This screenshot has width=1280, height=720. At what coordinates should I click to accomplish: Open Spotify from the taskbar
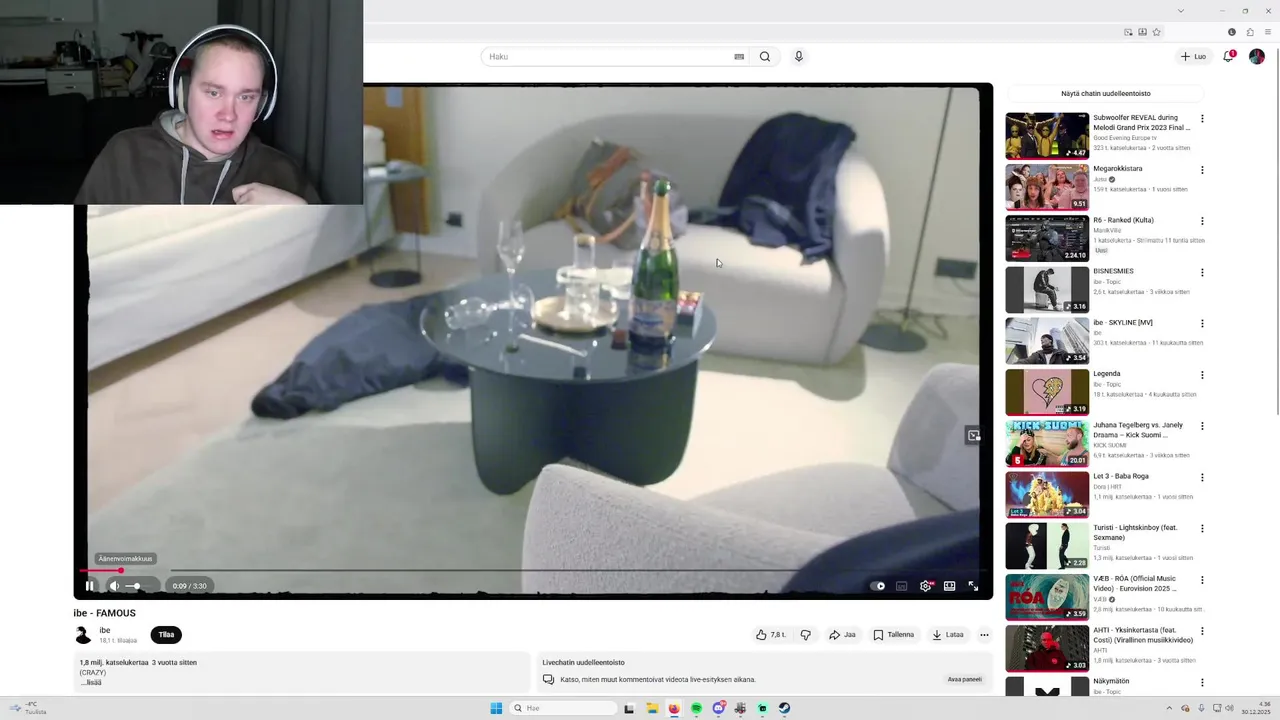[x=696, y=708]
